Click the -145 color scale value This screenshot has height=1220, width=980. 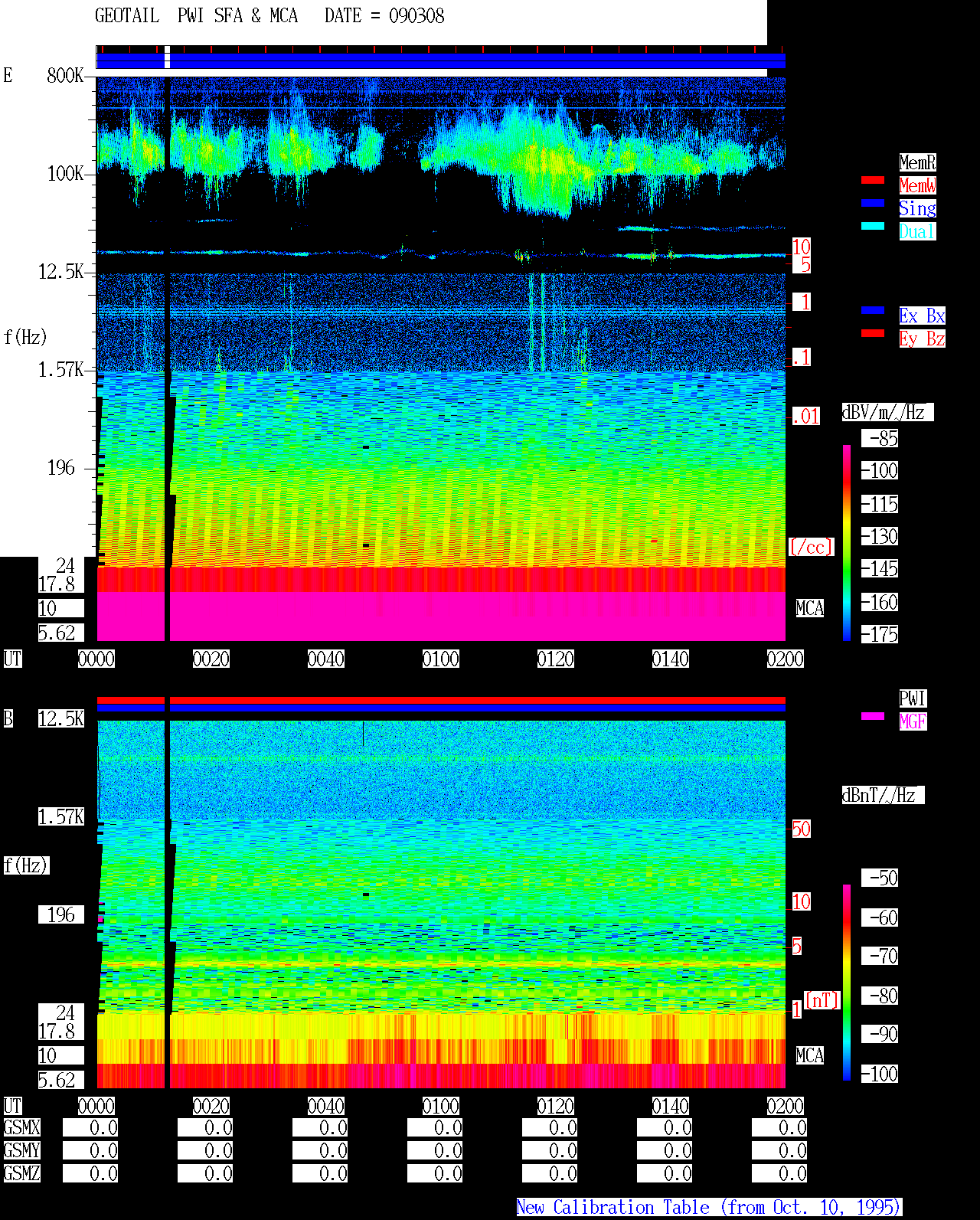(880, 568)
